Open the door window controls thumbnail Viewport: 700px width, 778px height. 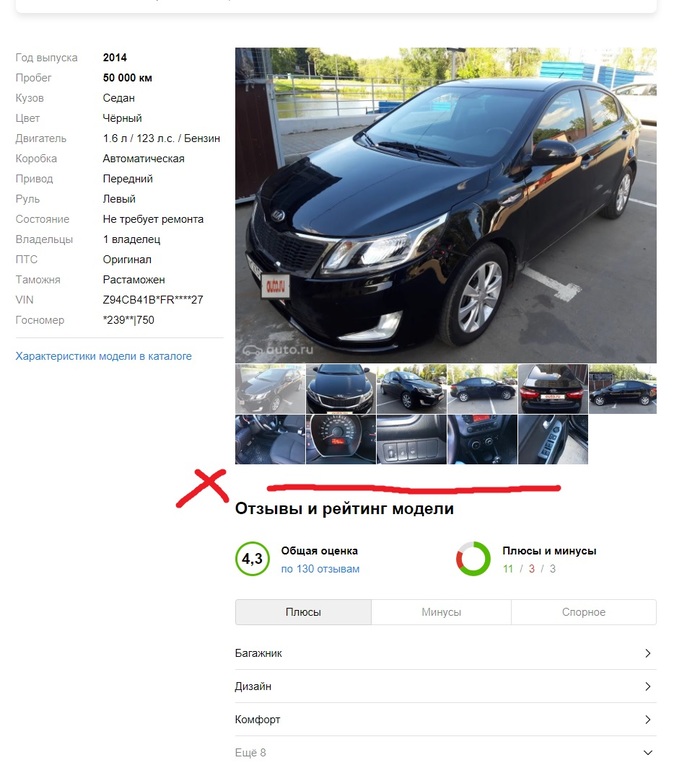pyautogui.click(x=553, y=440)
